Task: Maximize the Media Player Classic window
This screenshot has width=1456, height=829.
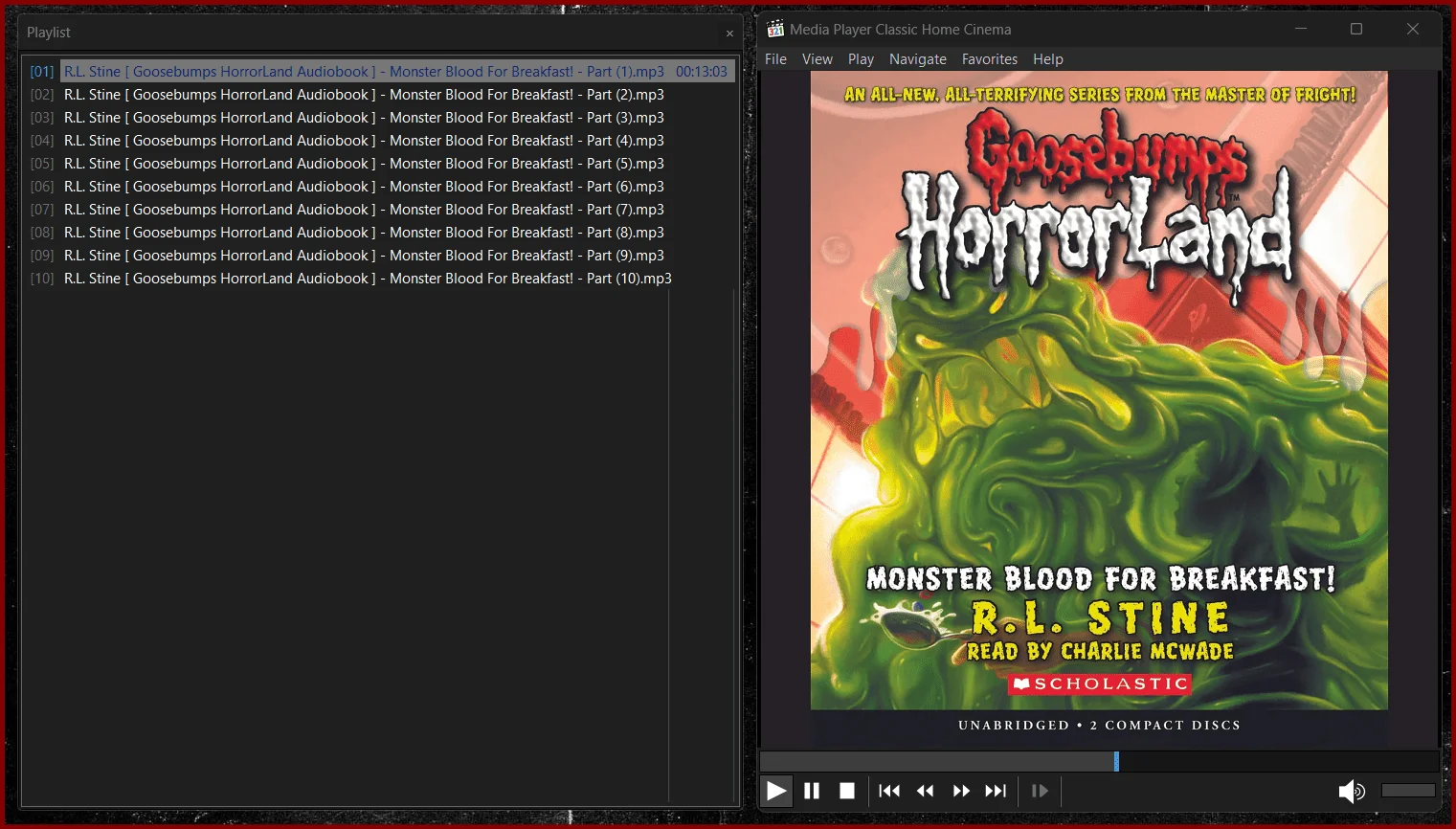Action: coord(1356,29)
